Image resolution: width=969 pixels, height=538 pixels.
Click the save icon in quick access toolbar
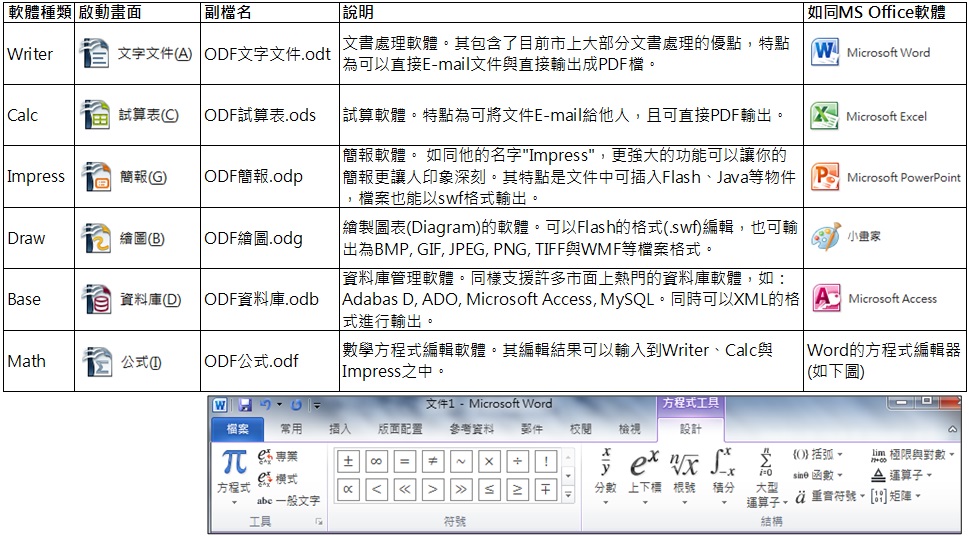click(x=245, y=405)
